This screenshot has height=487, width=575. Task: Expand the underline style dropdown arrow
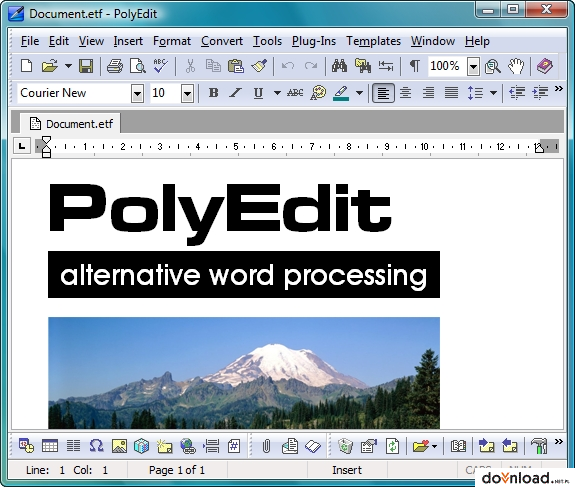278,93
